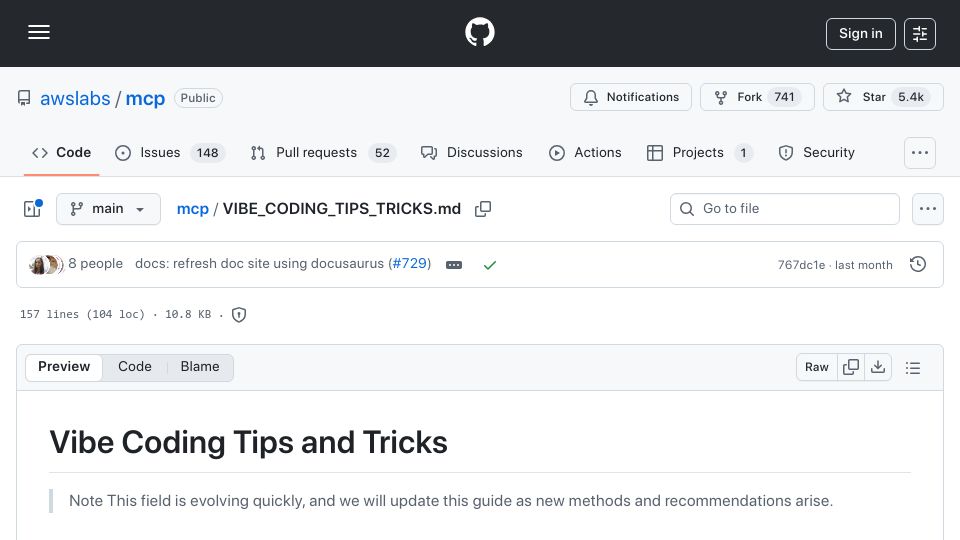The width and height of the screenshot is (960, 540).
Task: Click the shield icon beside file size
Action: (239, 315)
